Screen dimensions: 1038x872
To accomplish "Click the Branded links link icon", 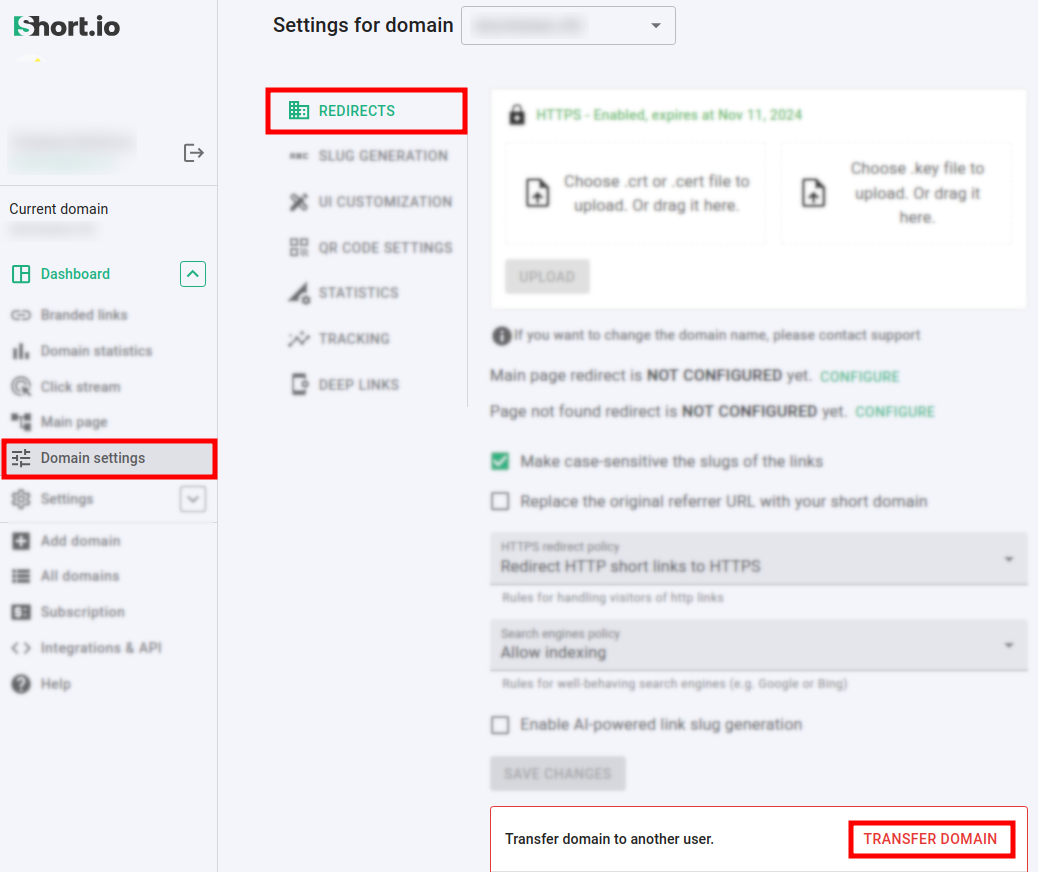I will tap(21, 315).
